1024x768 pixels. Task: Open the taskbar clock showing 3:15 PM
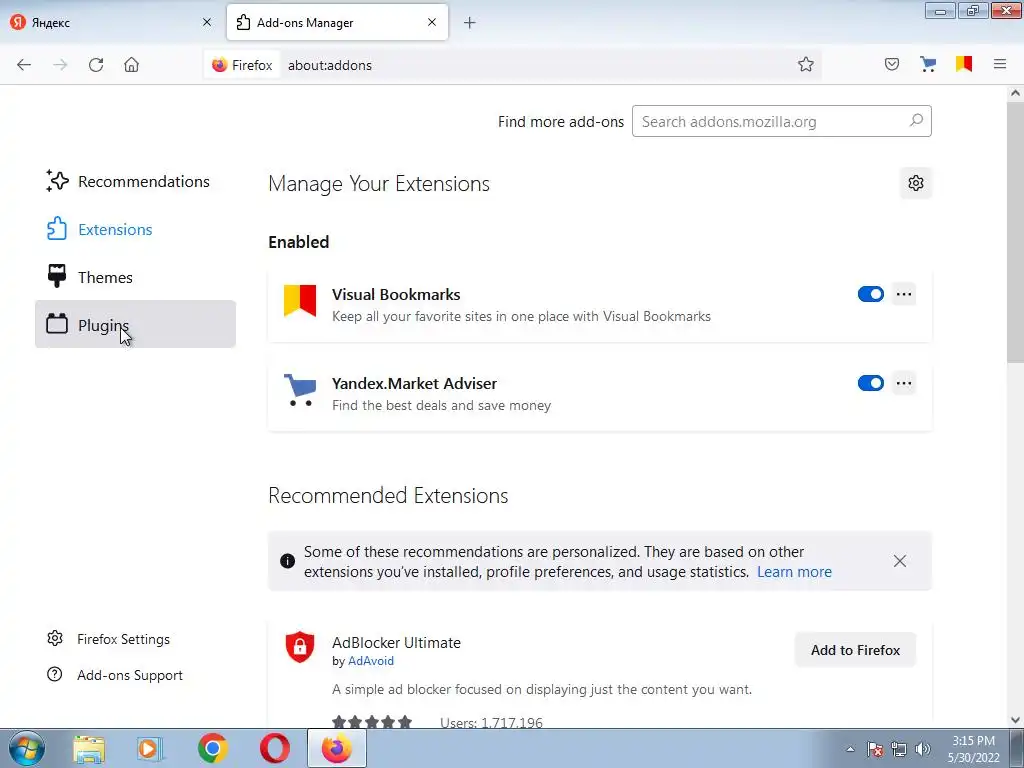(973, 749)
